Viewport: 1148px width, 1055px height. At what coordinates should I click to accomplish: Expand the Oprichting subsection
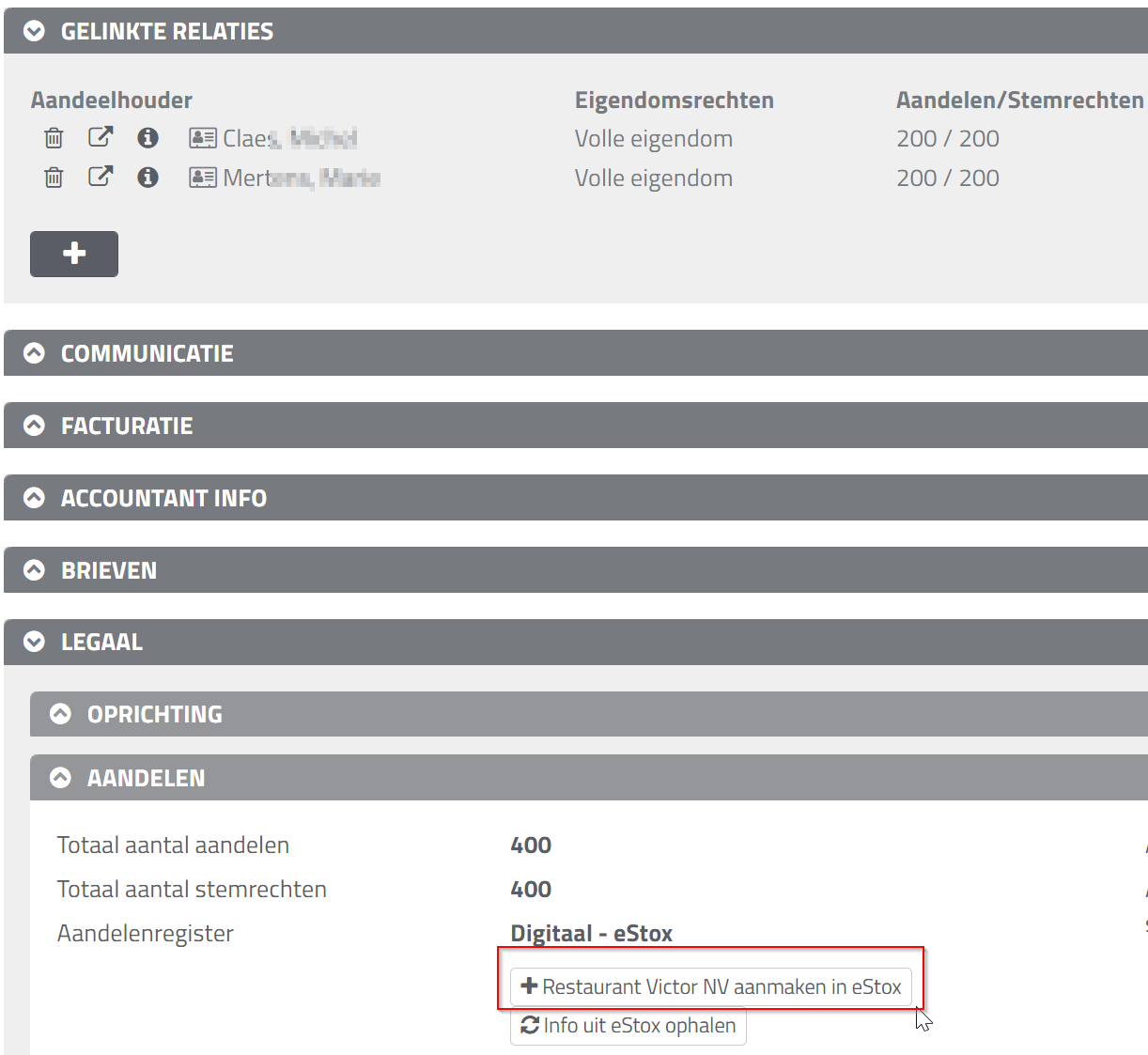tap(61, 714)
